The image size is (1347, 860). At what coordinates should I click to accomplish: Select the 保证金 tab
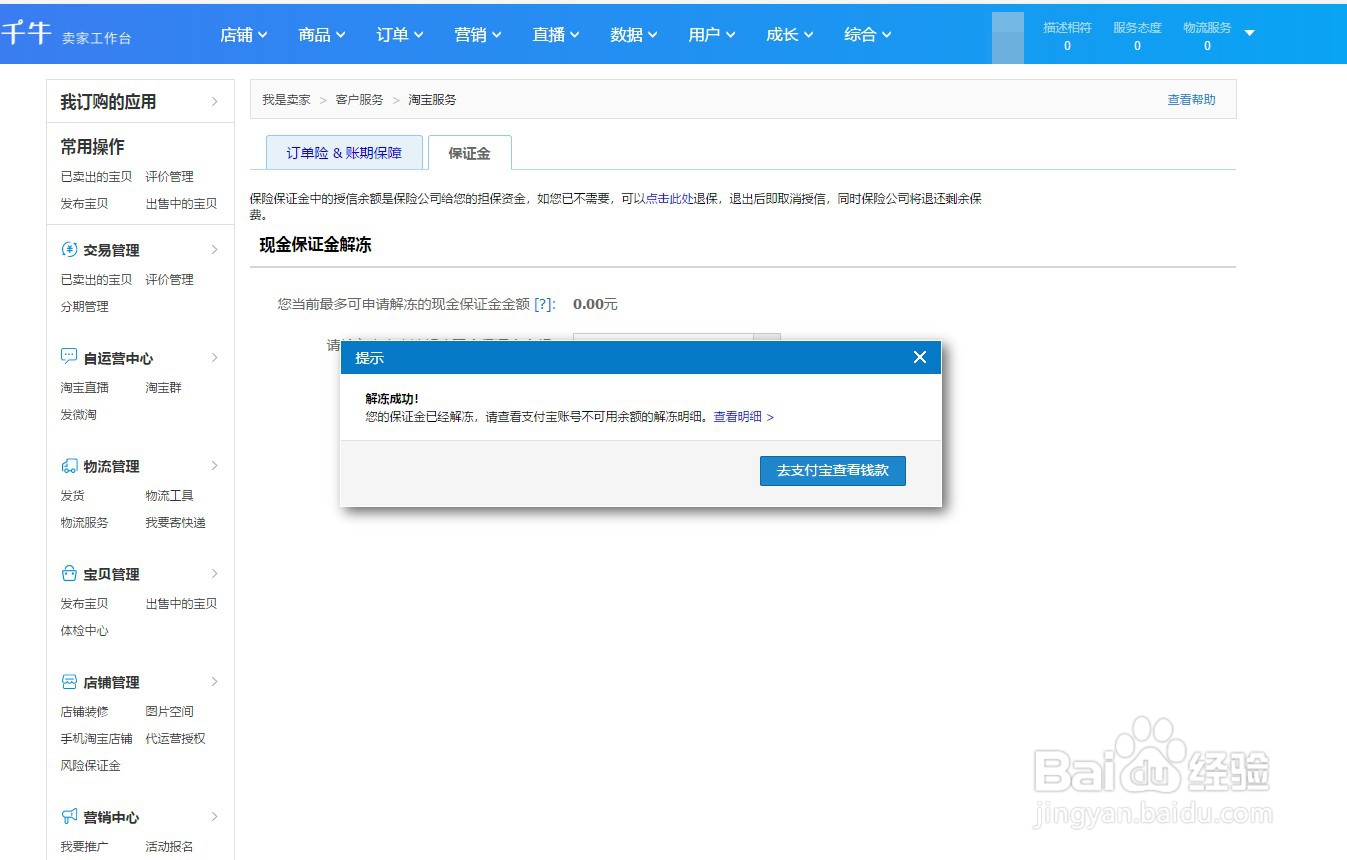469,153
